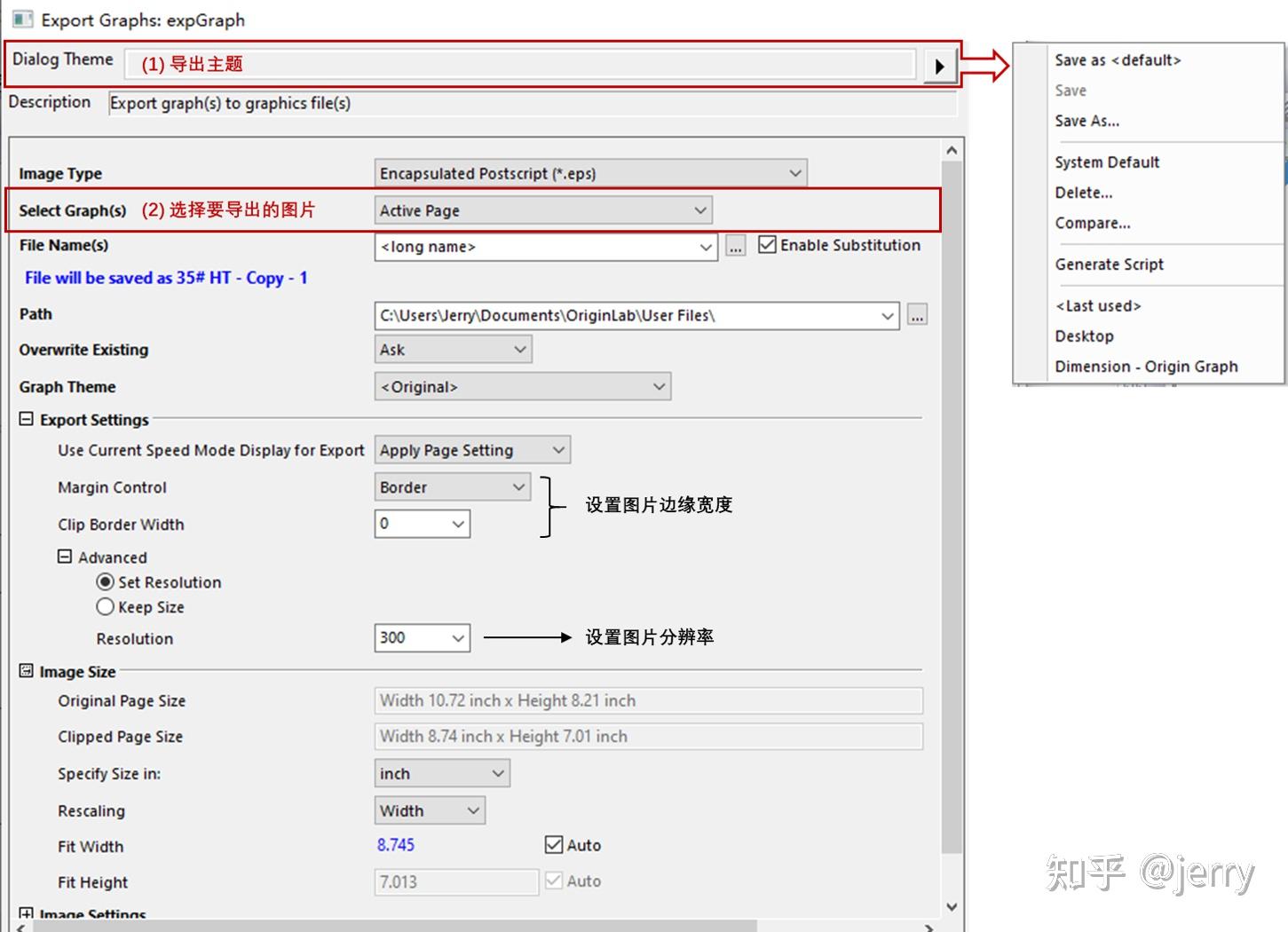The image size is (1288, 932).
Task: Click the browse button beside Path
Action: (x=917, y=315)
